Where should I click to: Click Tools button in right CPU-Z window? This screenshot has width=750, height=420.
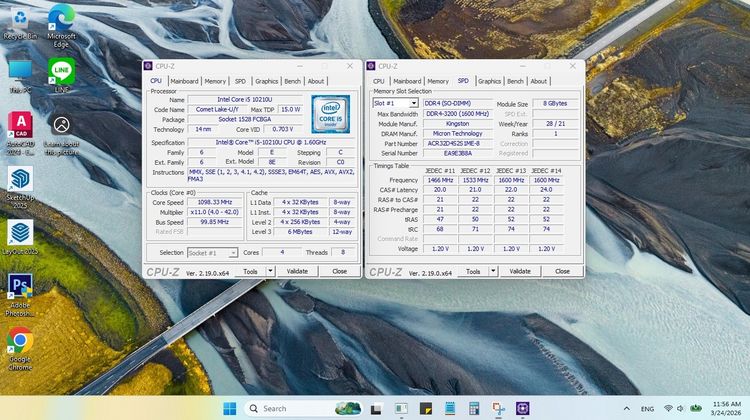coord(473,272)
